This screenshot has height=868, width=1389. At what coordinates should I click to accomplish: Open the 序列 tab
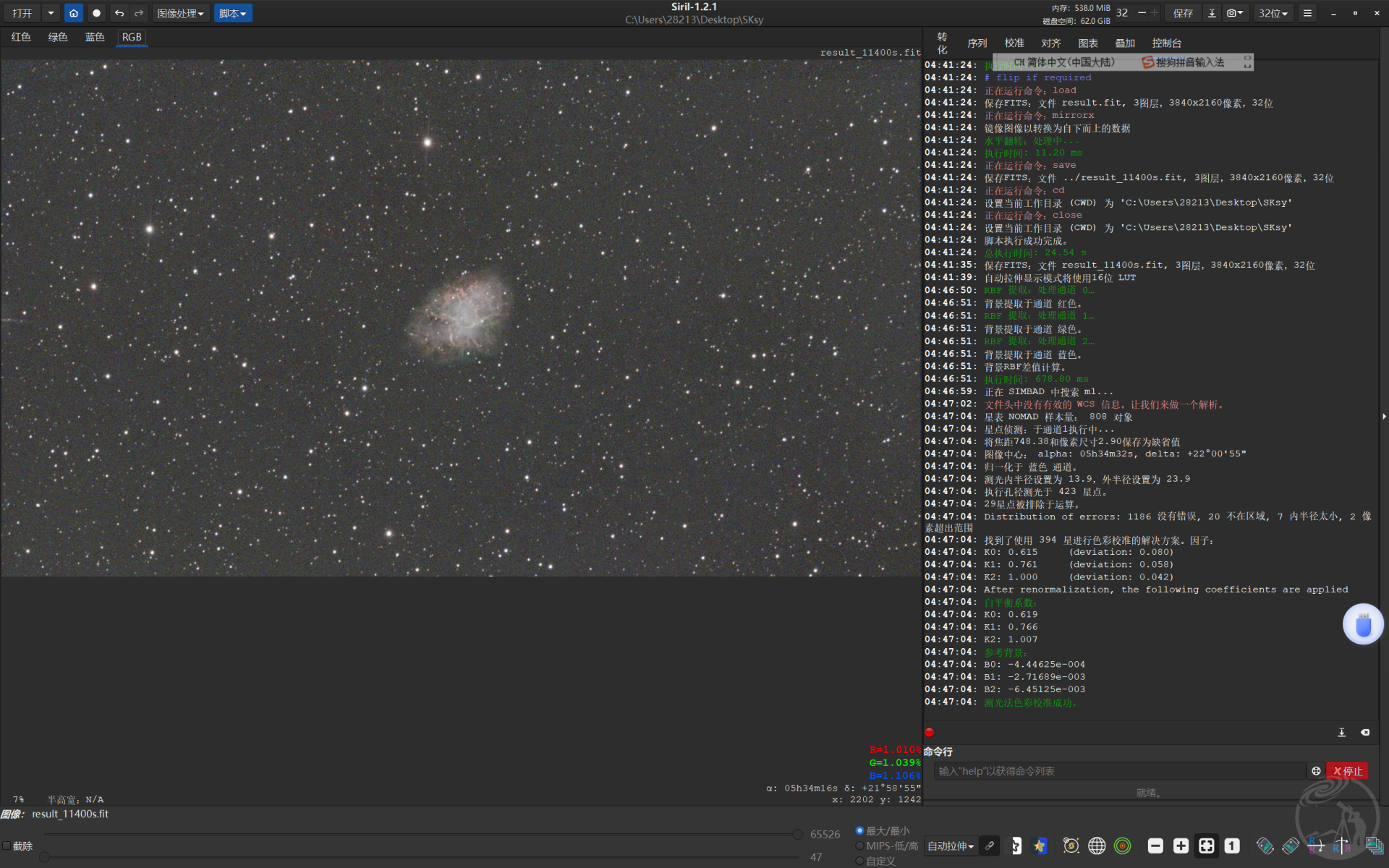coord(977,43)
